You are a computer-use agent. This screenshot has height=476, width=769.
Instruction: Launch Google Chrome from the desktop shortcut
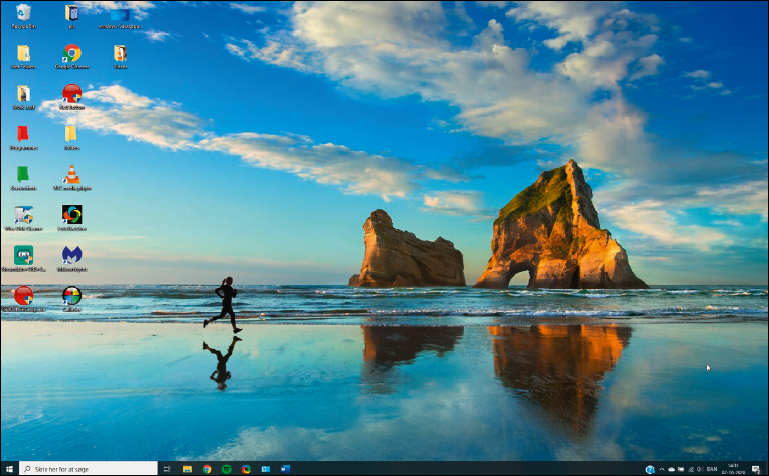coord(72,53)
